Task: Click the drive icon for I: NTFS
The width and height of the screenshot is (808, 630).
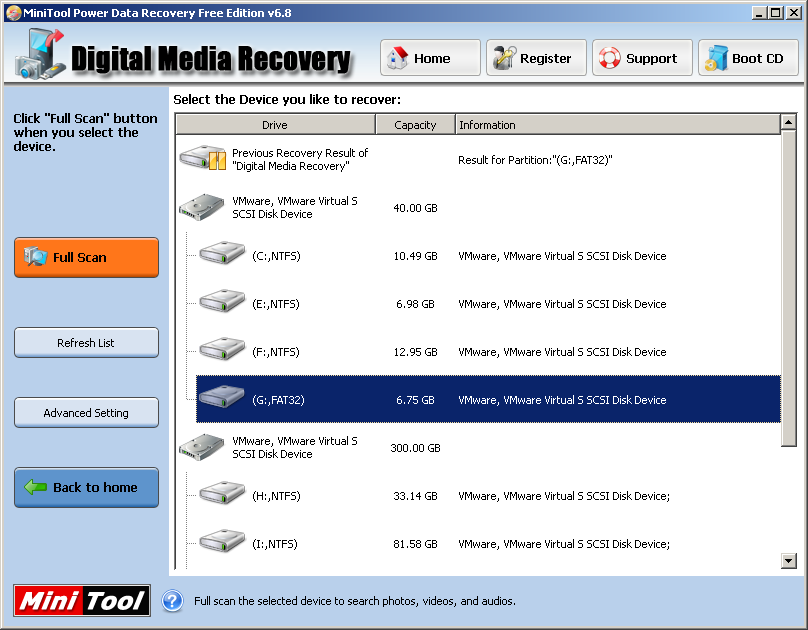Action: tap(223, 541)
